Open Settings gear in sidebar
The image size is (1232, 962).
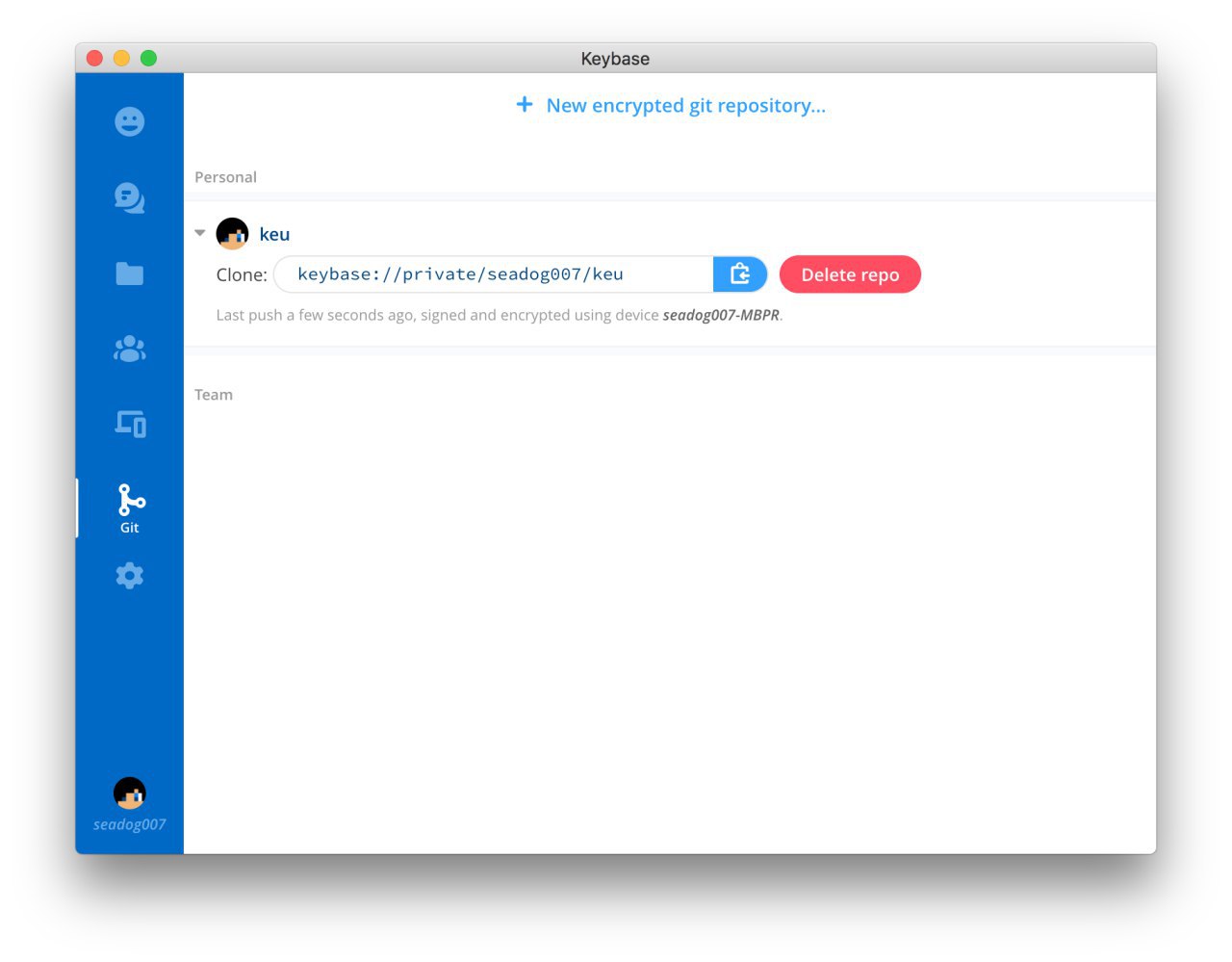(130, 576)
